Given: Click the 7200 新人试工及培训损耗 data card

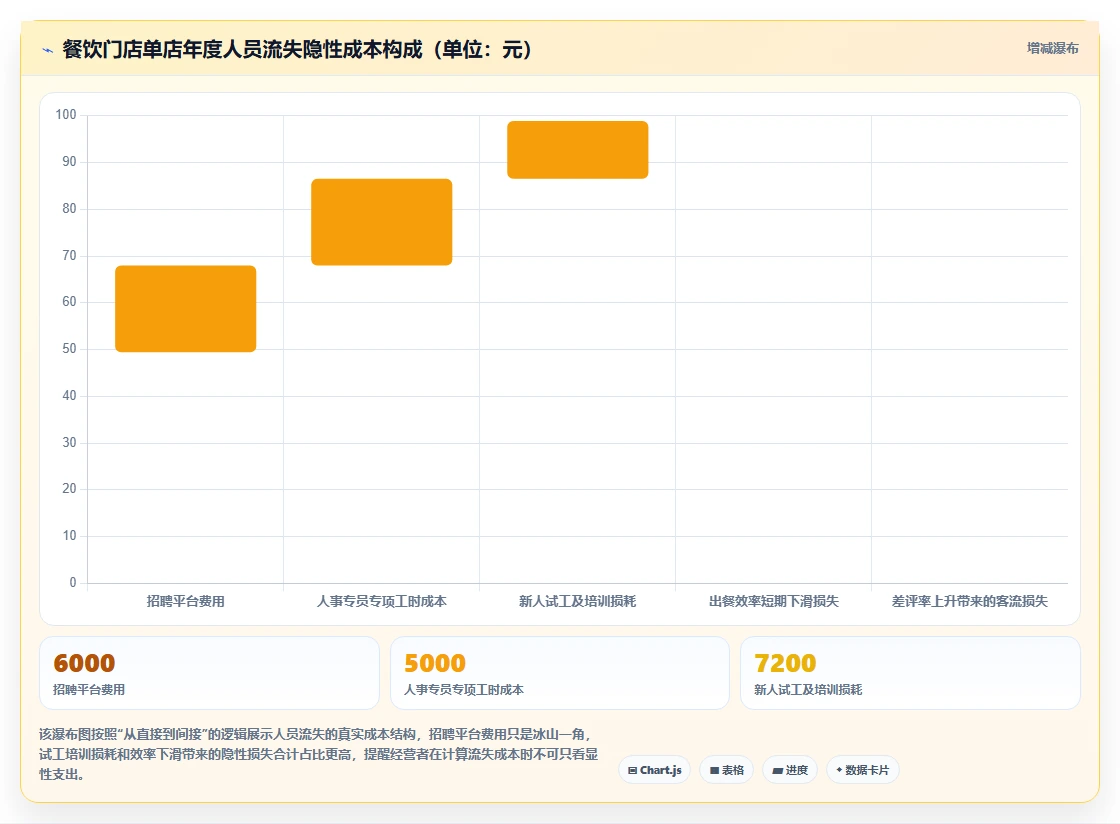Looking at the screenshot, I should point(910,673).
